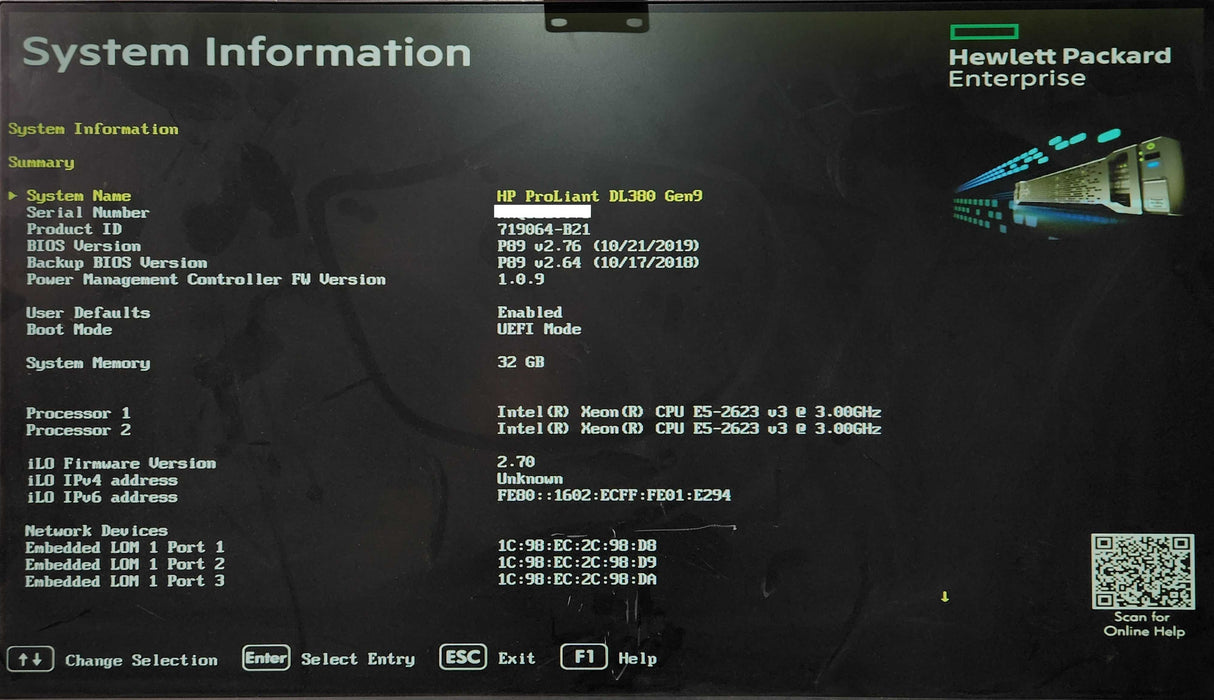
Task: Click the iLO Firmware Version label
Action: coord(121,463)
